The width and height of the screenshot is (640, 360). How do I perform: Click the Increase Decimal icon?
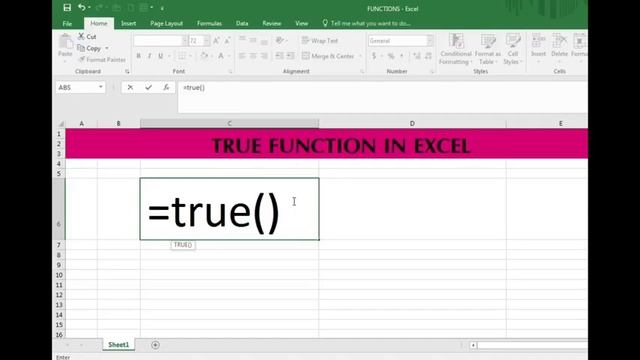(x=417, y=56)
